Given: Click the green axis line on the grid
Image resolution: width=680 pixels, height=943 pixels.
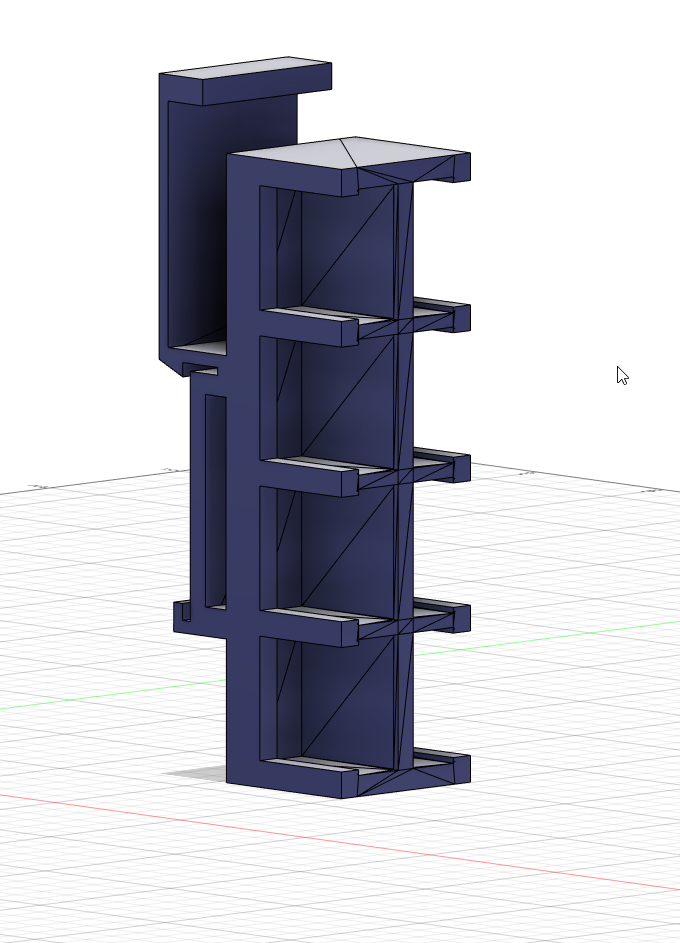Looking at the screenshot, I should point(560,632).
